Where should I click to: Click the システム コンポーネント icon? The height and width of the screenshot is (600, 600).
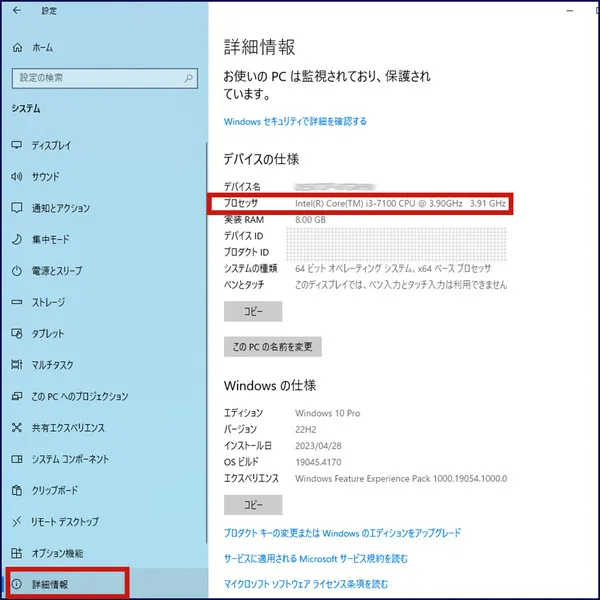[16, 459]
